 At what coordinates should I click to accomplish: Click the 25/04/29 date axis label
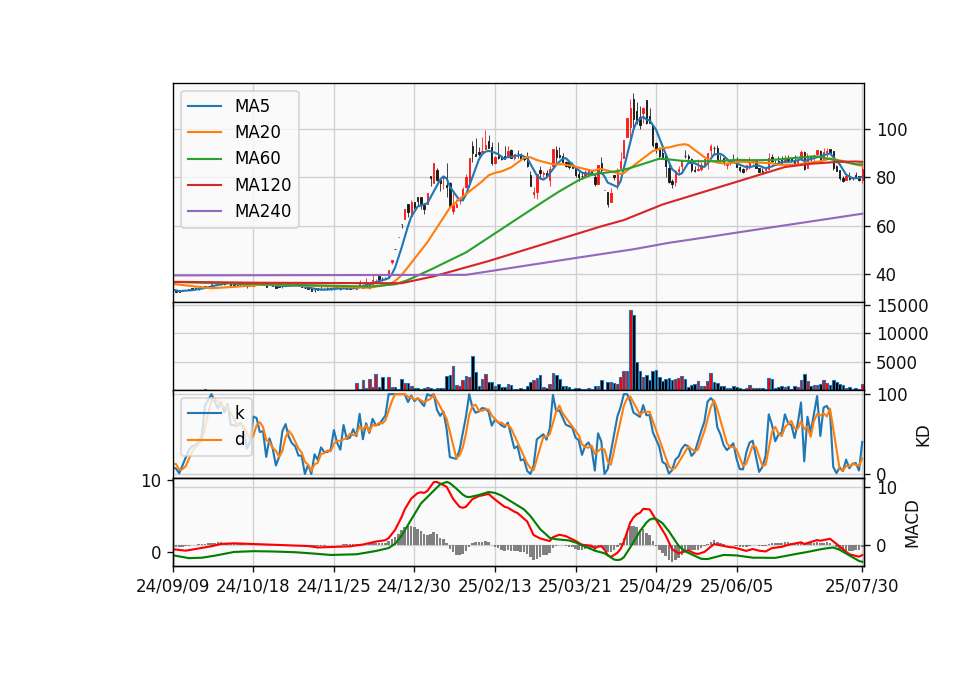(656, 586)
